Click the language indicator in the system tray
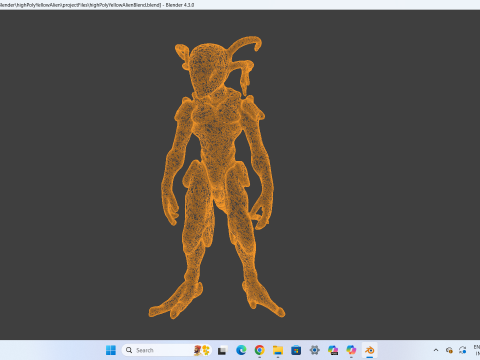 click(x=477, y=350)
